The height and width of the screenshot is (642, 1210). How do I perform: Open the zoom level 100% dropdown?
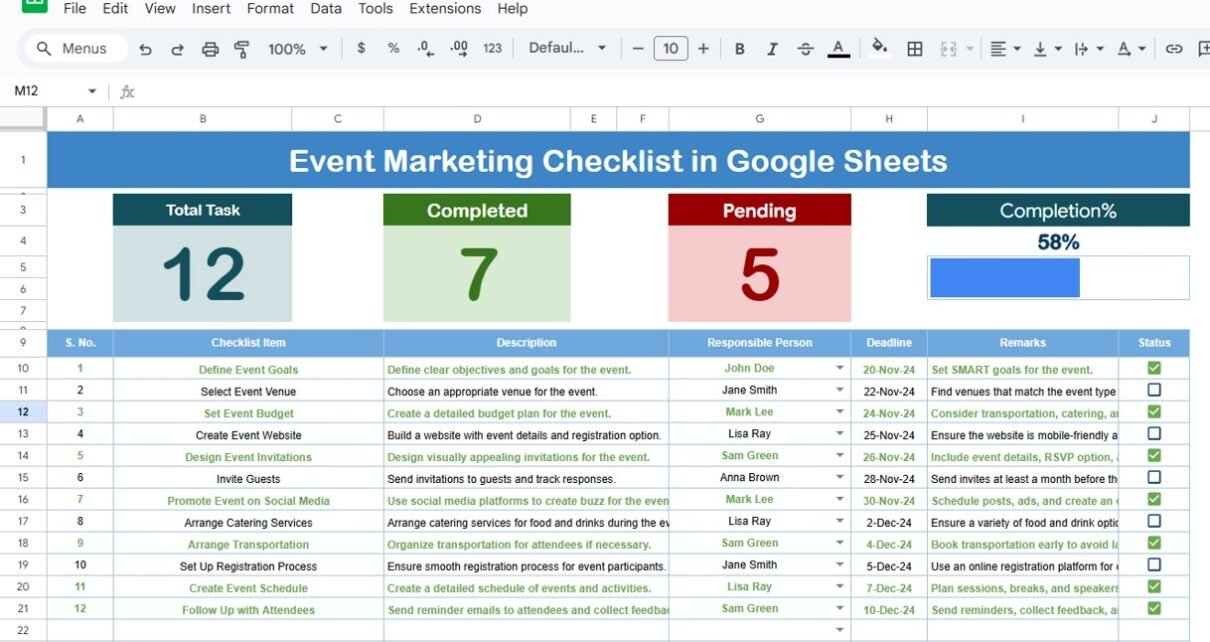pos(298,48)
